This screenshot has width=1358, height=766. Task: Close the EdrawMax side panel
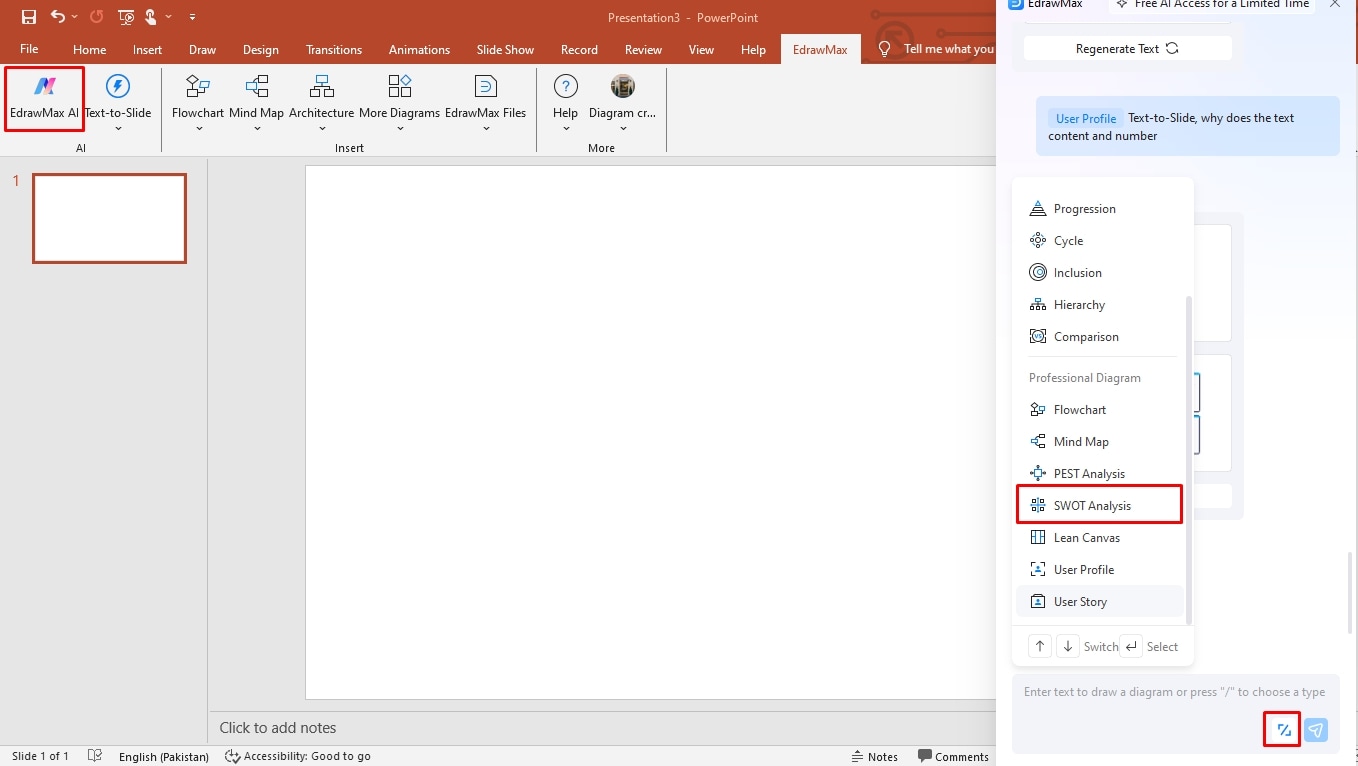tap(1335, 5)
